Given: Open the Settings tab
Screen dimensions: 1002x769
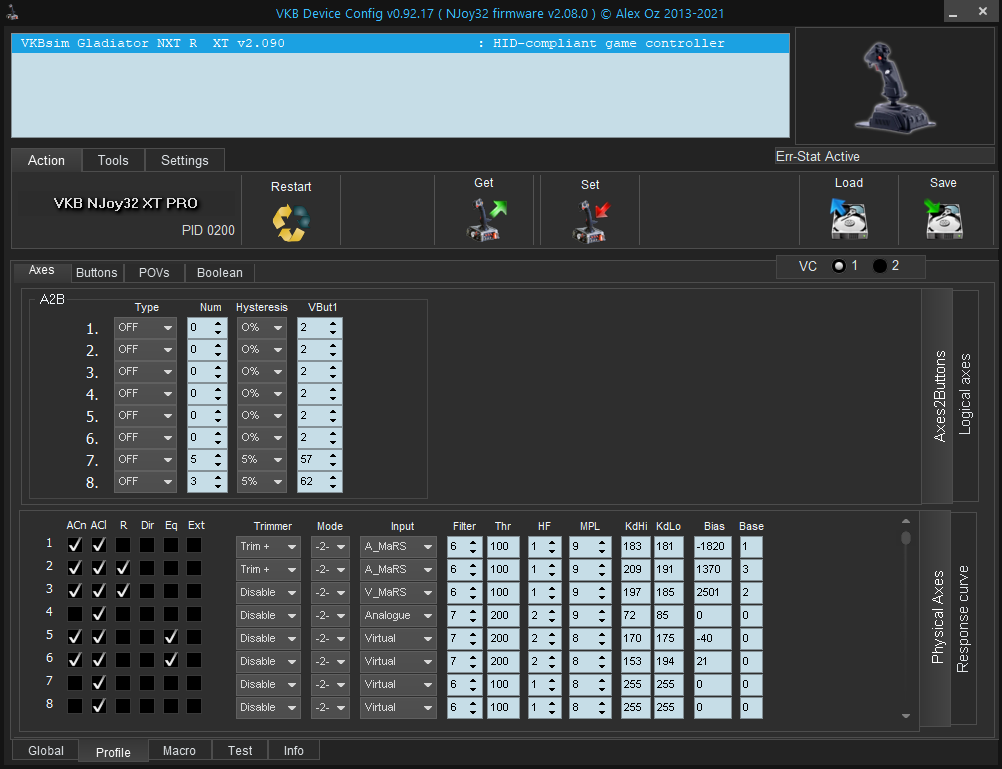Looking at the screenshot, I should pos(185,160).
